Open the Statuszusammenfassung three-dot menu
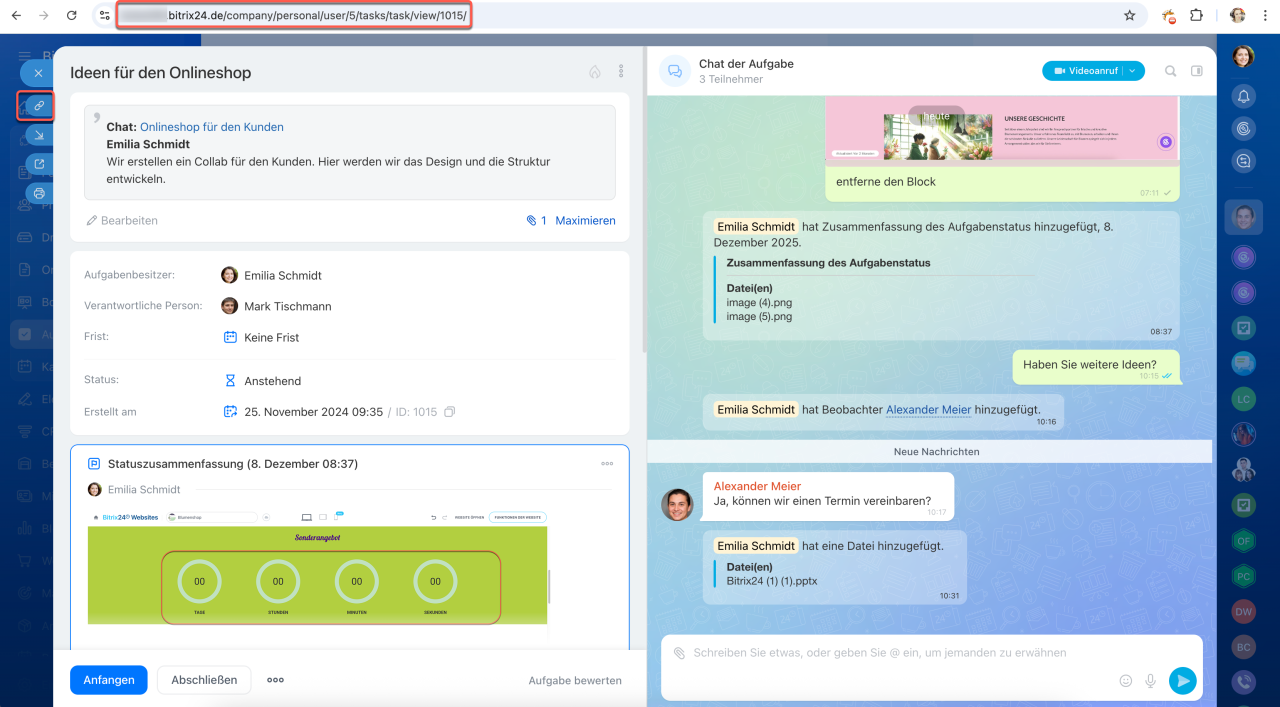Image resolution: width=1280 pixels, height=707 pixels. [x=607, y=464]
